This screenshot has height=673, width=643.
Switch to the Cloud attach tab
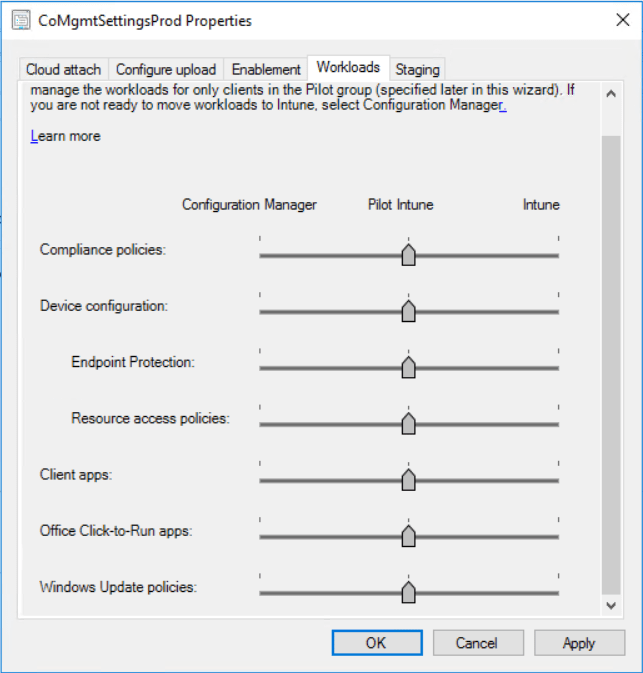pyautogui.click(x=63, y=69)
